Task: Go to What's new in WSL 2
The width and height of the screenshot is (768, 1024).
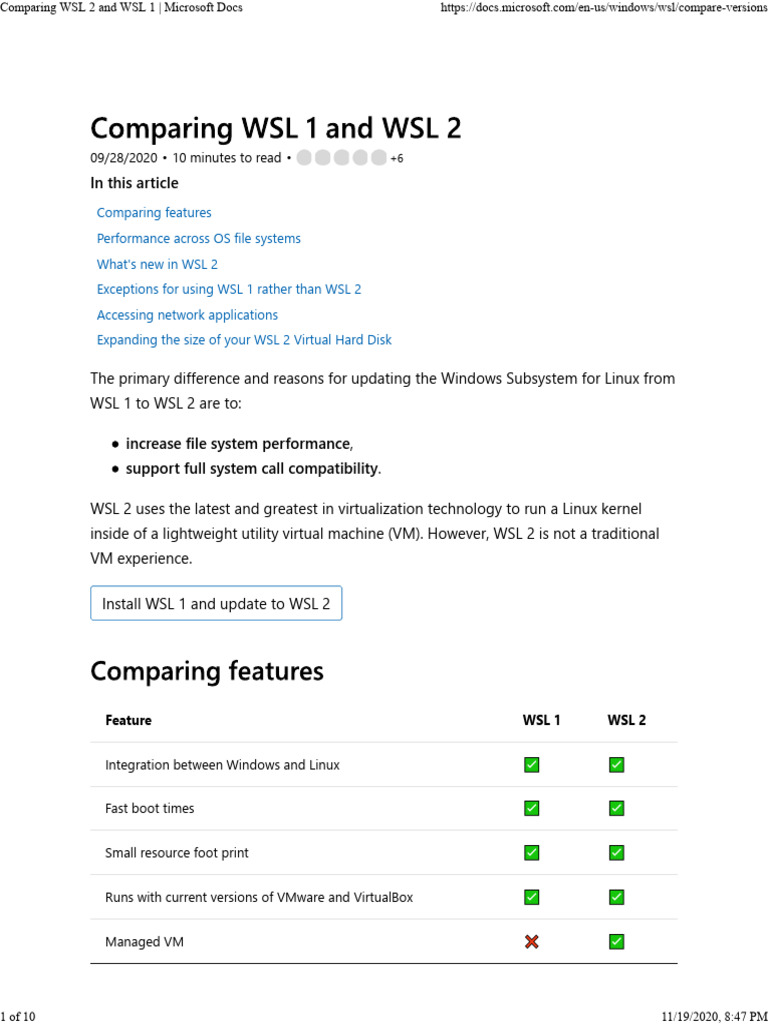Action: click(x=157, y=265)
